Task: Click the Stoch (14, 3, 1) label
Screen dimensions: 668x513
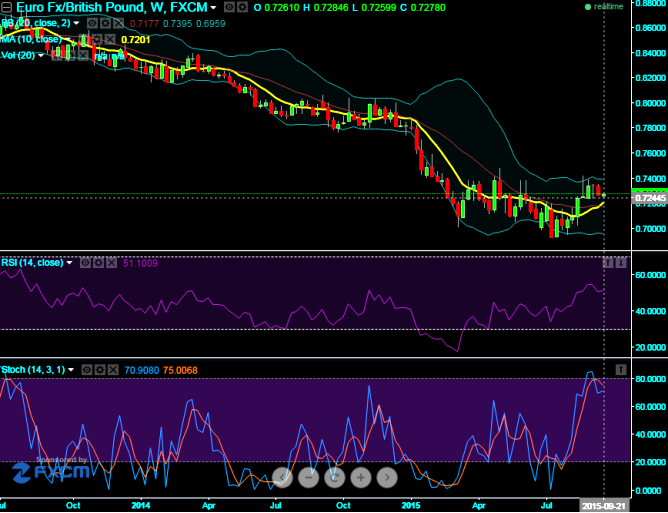Action: coord(34,369)
